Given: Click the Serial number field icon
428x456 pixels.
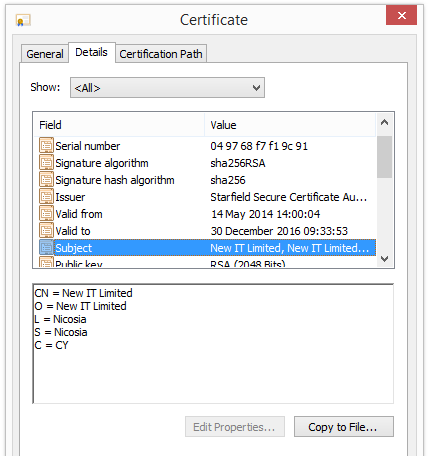Looking at the screenshot, I should pos(46,145).
